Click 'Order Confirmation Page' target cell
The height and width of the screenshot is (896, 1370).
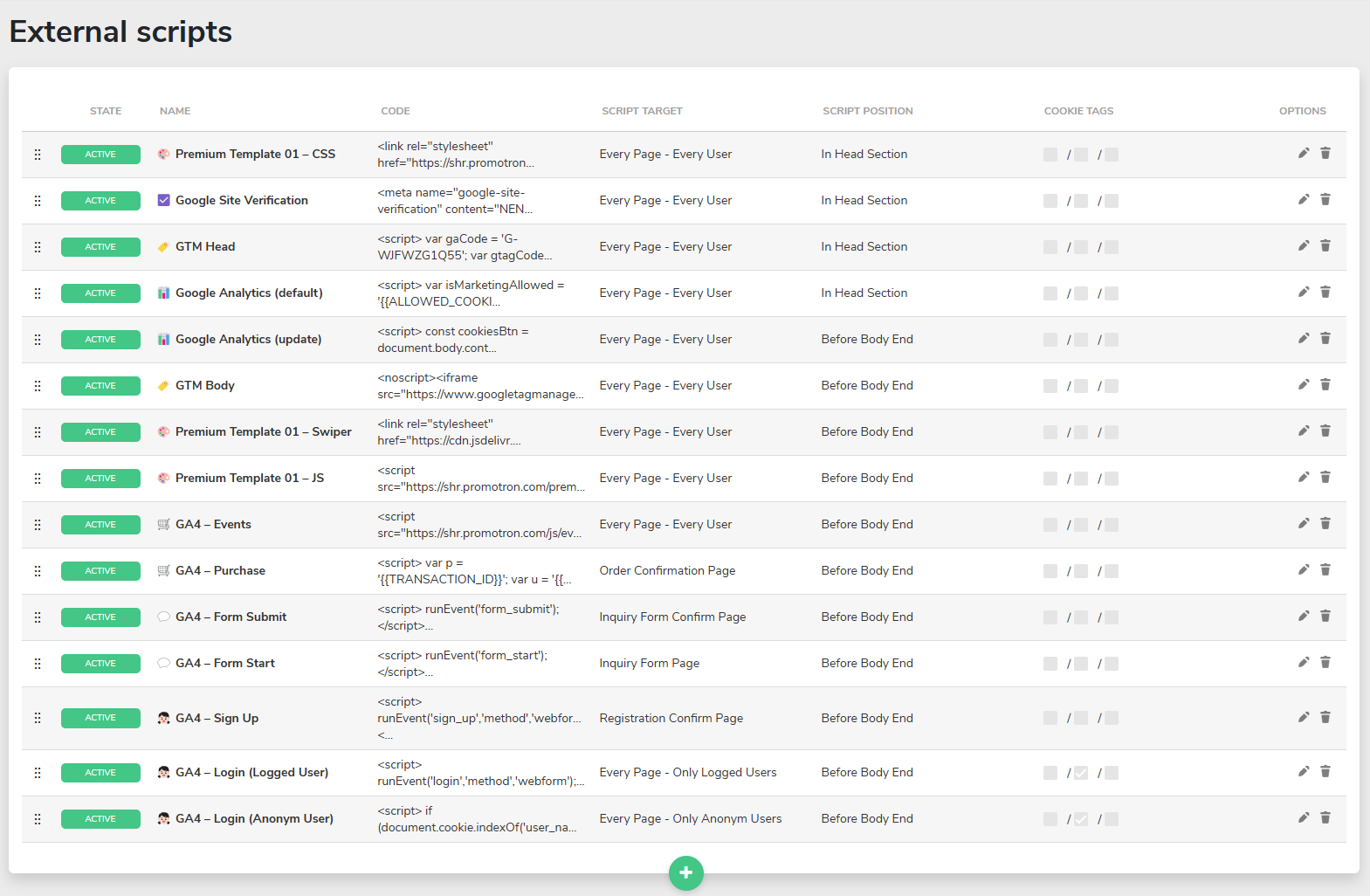tap(667, 570)
